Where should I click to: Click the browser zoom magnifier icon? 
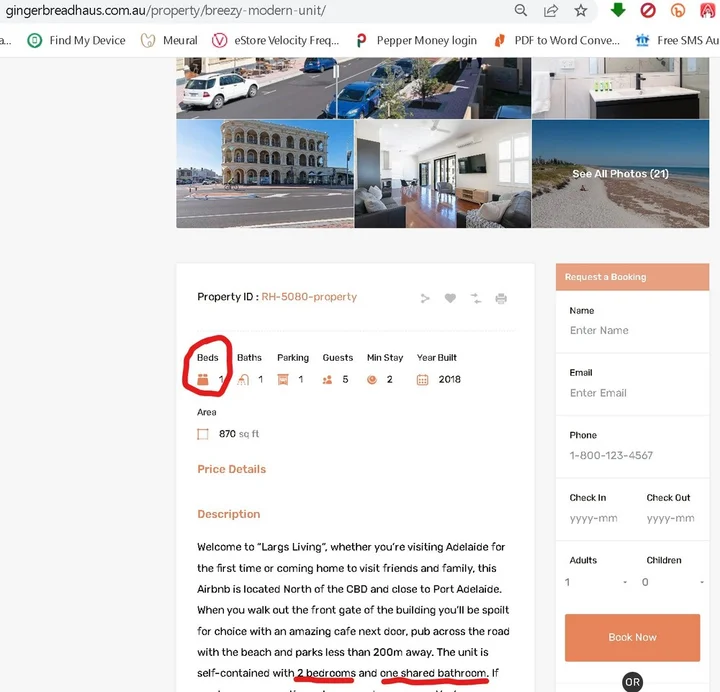tap(521, 11)
